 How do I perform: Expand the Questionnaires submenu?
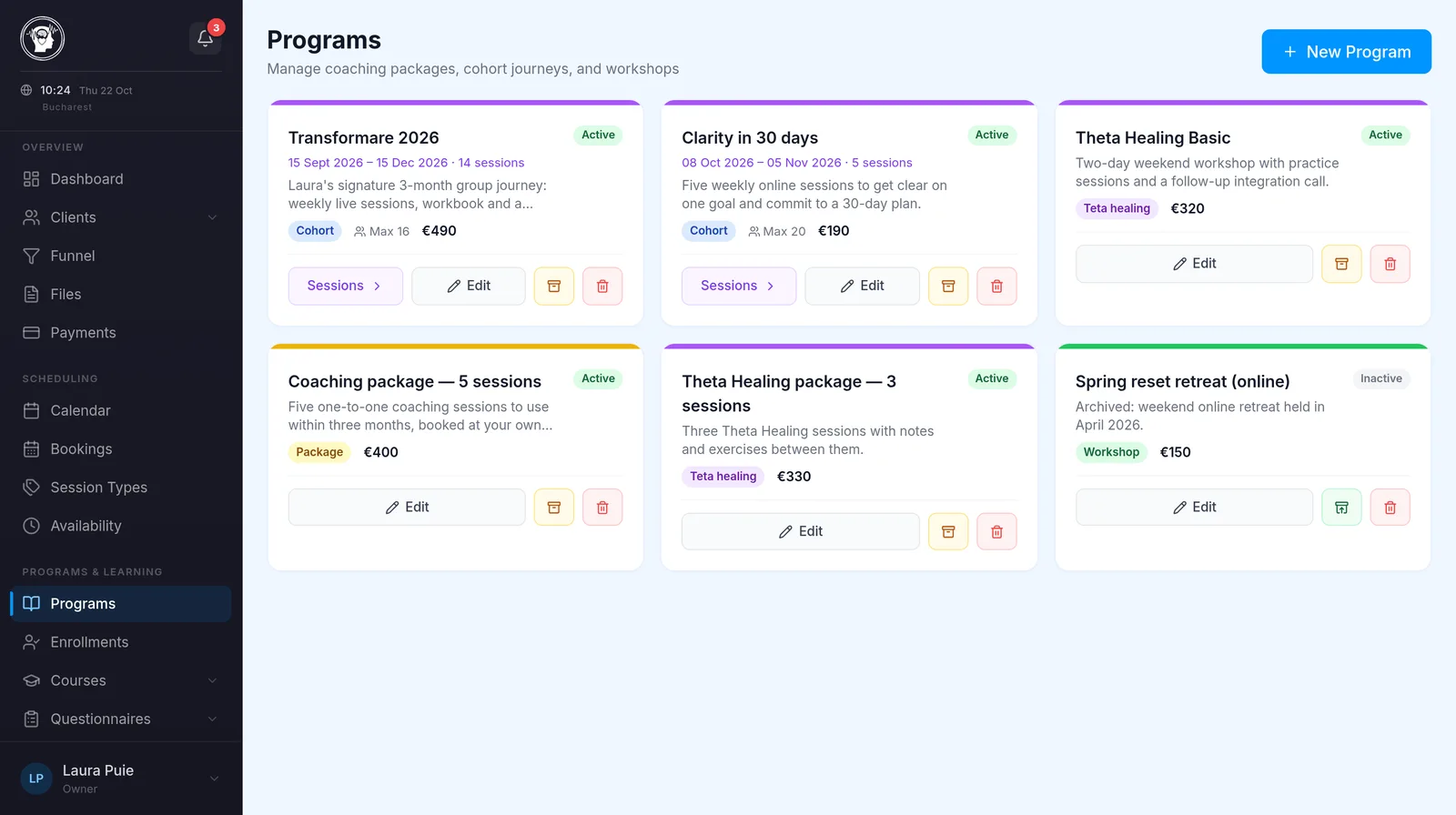[212, 719]
